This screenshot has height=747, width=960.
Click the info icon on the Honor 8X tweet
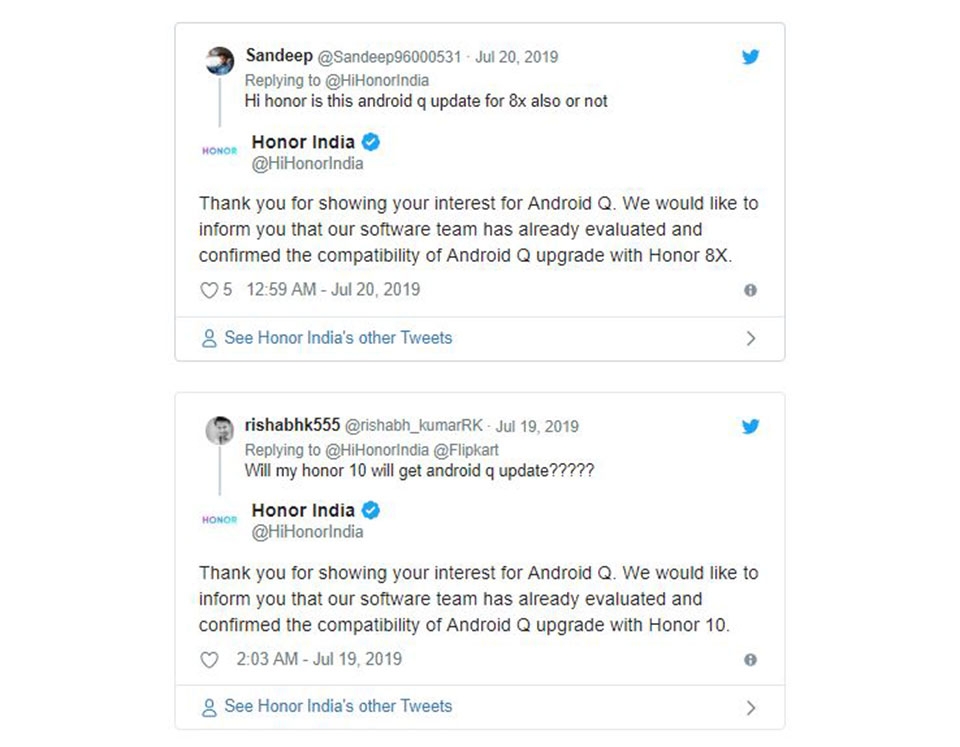pos(750,289)
